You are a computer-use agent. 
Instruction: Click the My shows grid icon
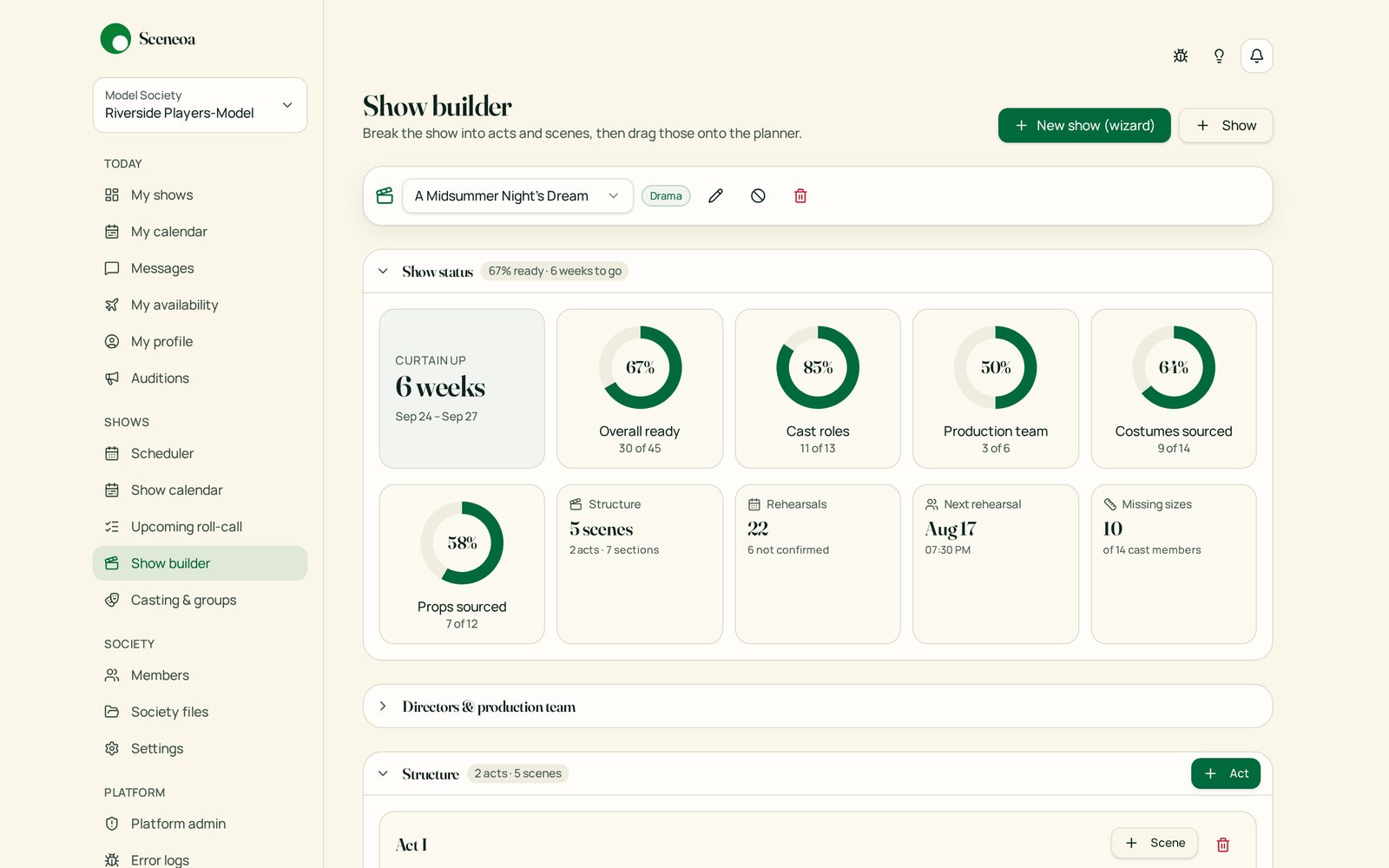[112, 195]
